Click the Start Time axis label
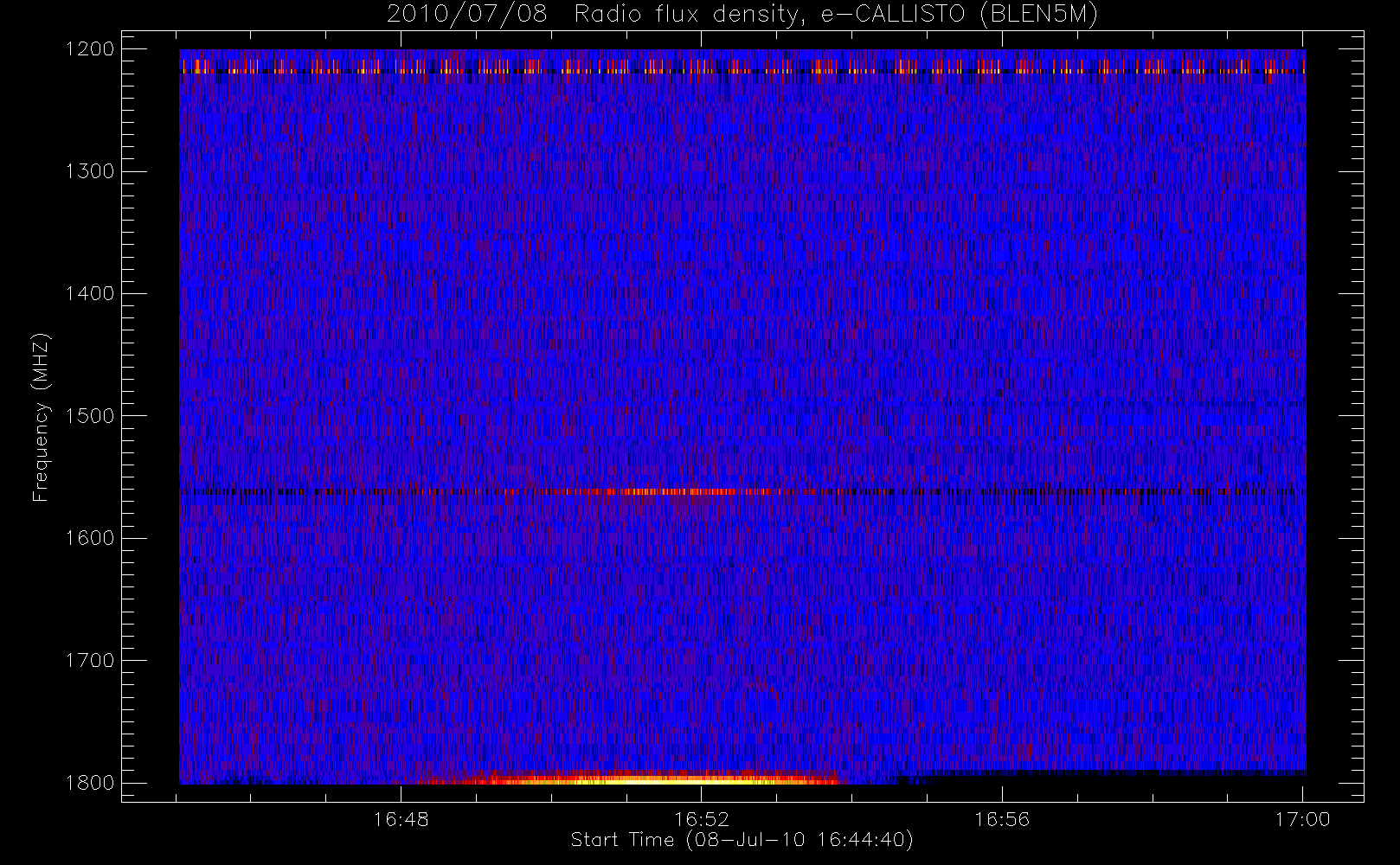This screenshot has height=865, width=1400. tap(742, 840)
